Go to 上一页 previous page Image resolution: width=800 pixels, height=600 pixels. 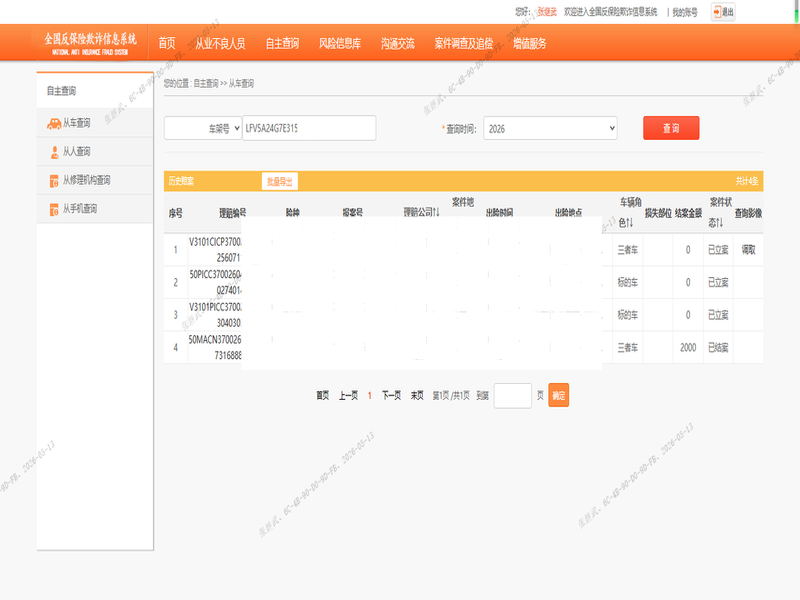tap(348, 395)
